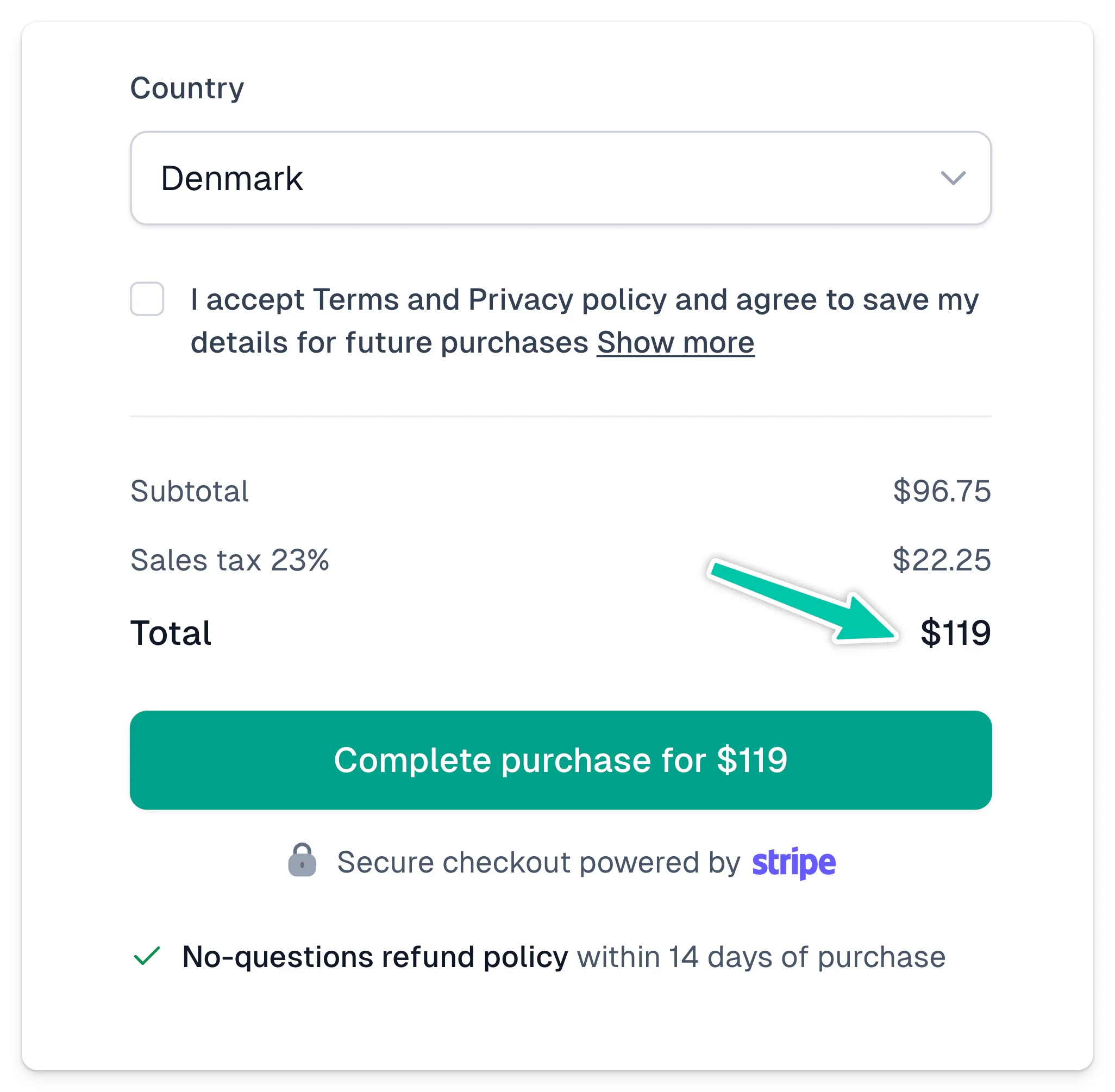
Task: Open the Denmark country dropdown
Action: pos(560,178)
